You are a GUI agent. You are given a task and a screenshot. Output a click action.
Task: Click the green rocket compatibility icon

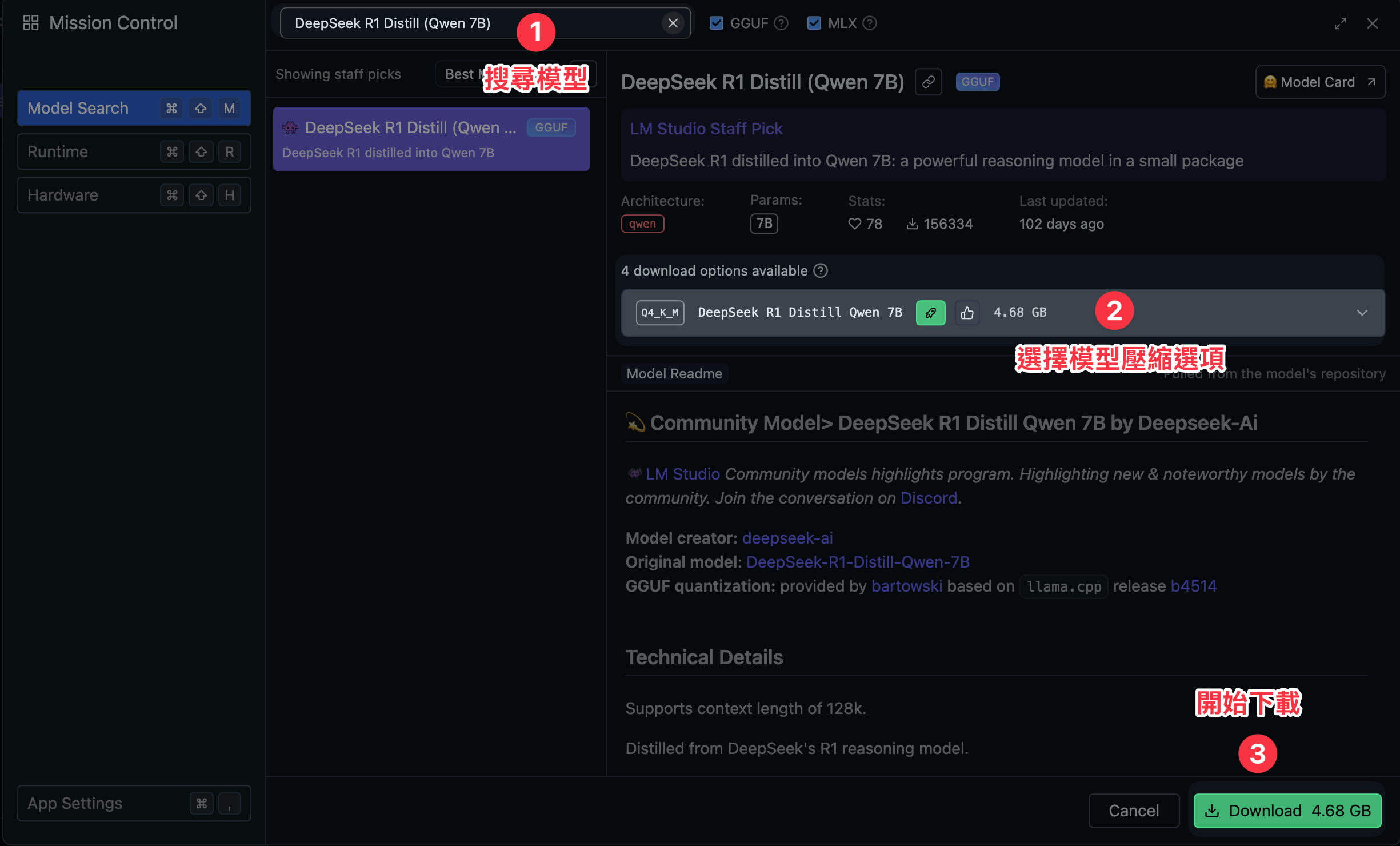click(930, 313)
